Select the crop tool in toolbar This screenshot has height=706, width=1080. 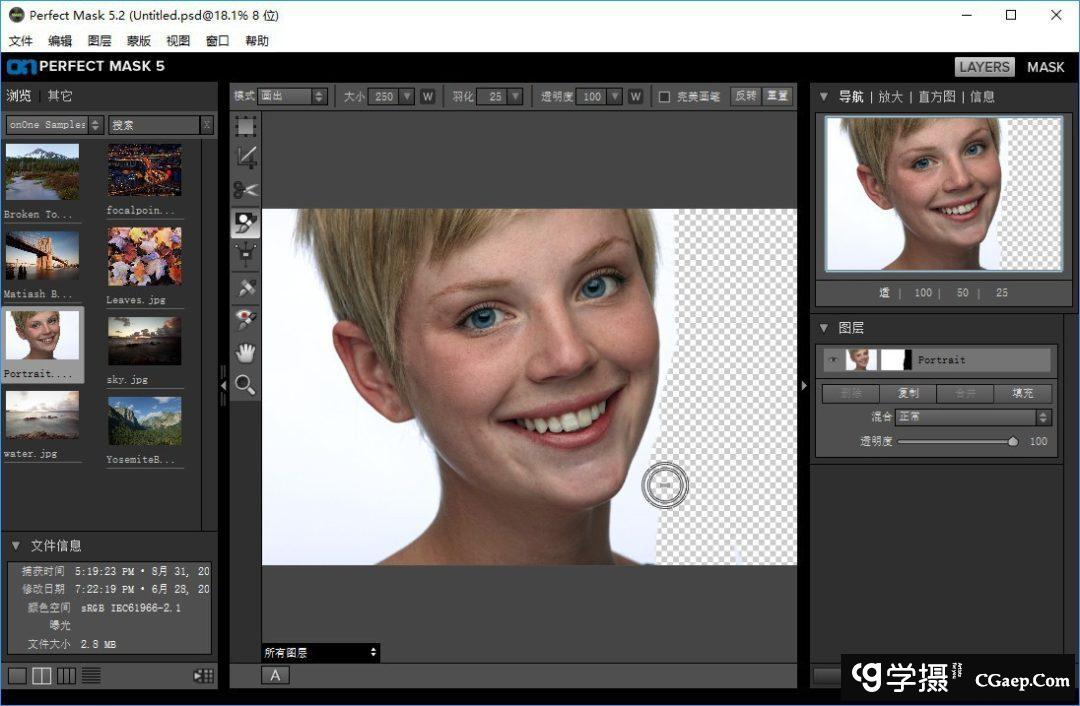(246, 158)
